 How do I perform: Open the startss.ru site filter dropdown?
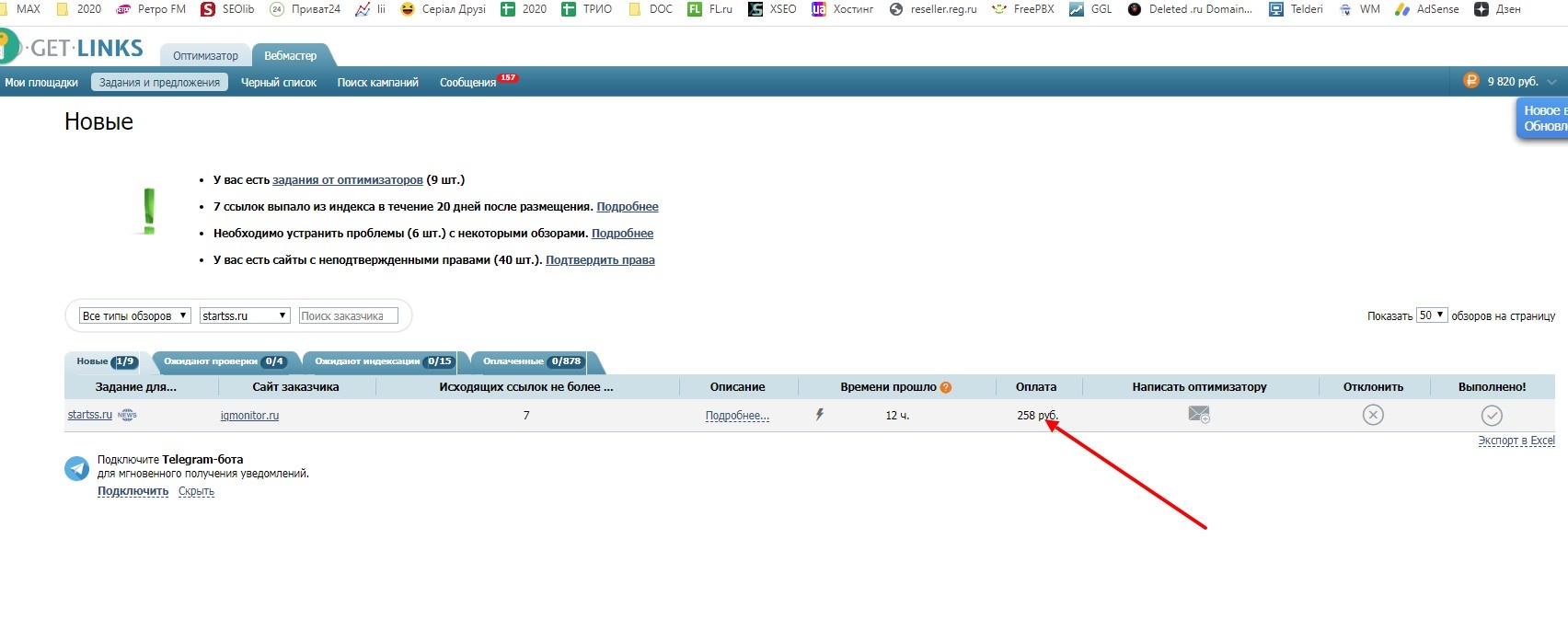(x=245, y=315)
